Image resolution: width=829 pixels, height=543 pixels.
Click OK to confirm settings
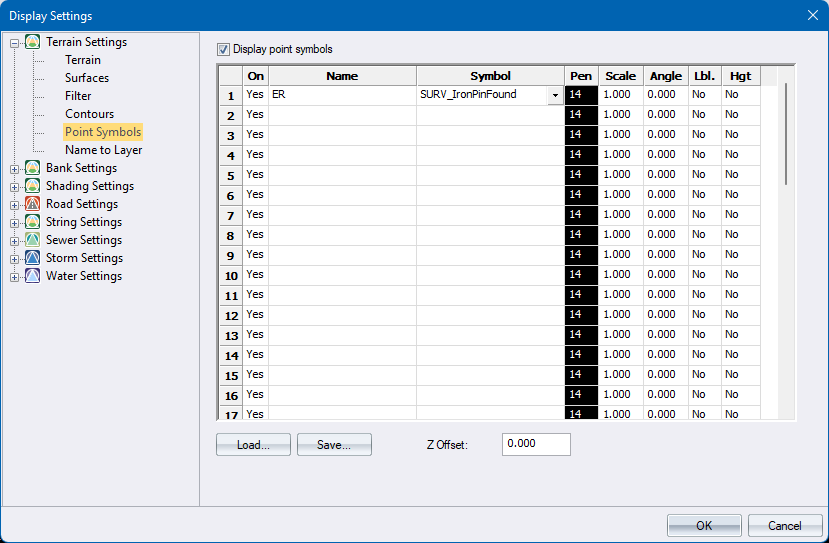pos(704,526)
